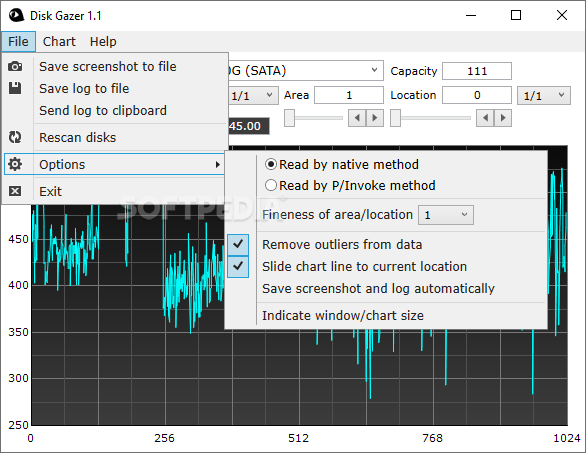
Task: Click the 512 x-axis label
Action: [298, 438]
